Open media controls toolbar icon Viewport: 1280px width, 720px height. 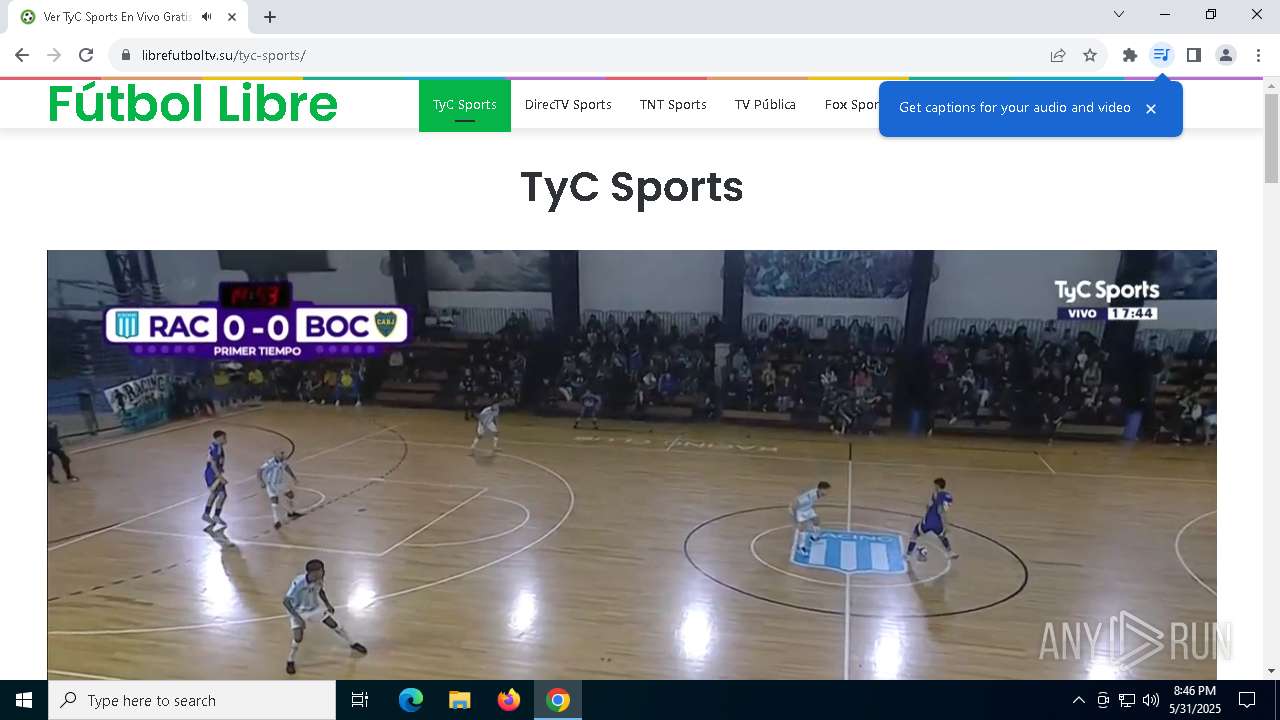pos(1161,55)
